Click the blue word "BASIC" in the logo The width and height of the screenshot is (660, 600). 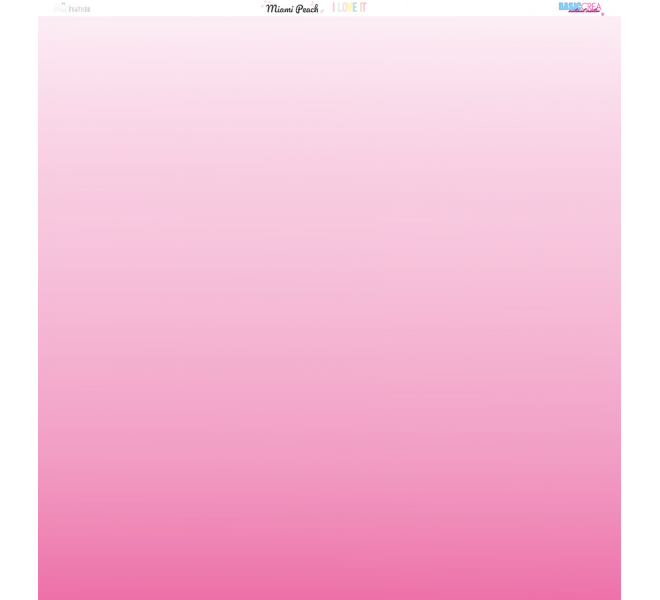tap(569, 6)
